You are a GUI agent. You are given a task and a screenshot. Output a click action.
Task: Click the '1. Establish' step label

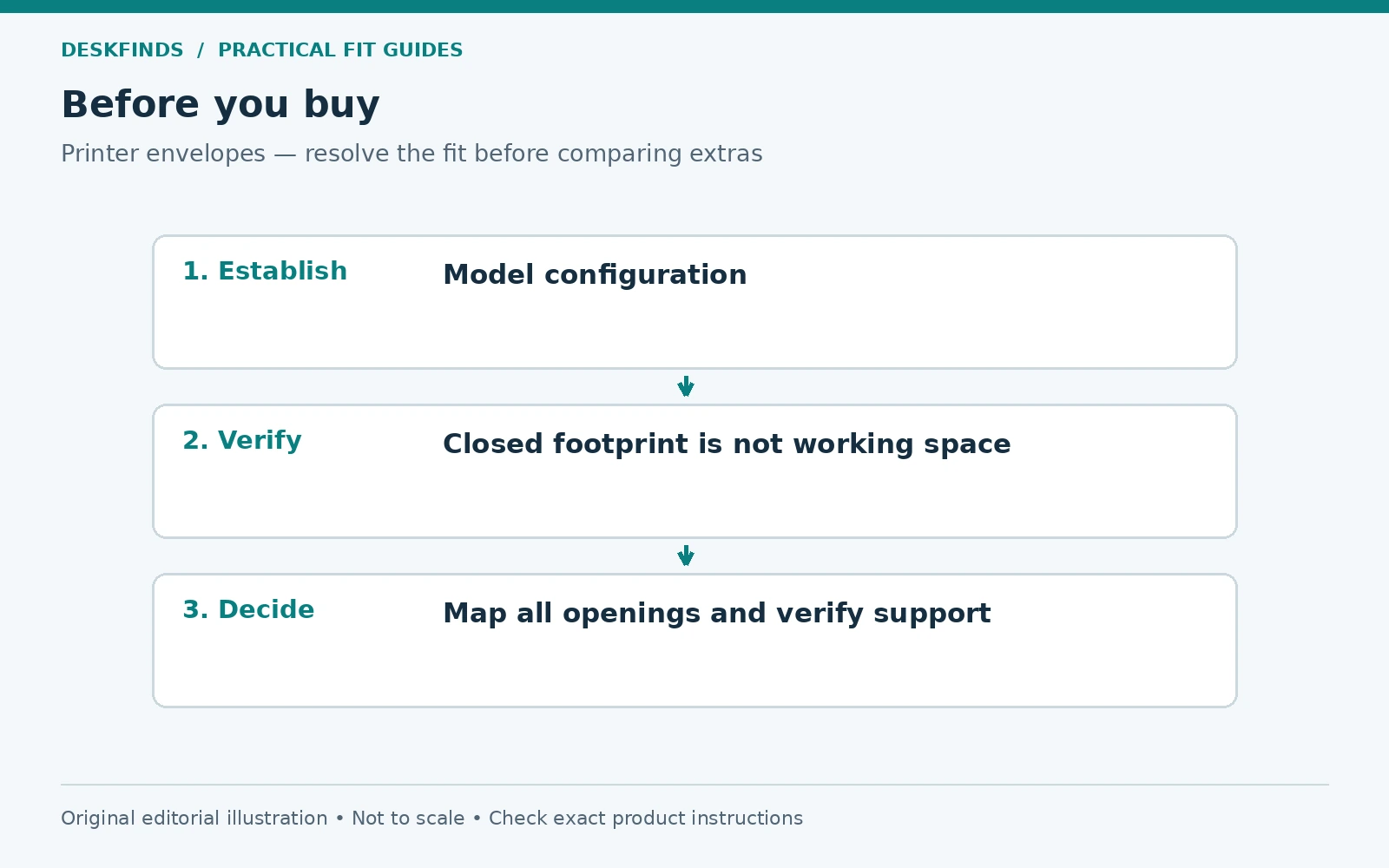click(265, 271)
